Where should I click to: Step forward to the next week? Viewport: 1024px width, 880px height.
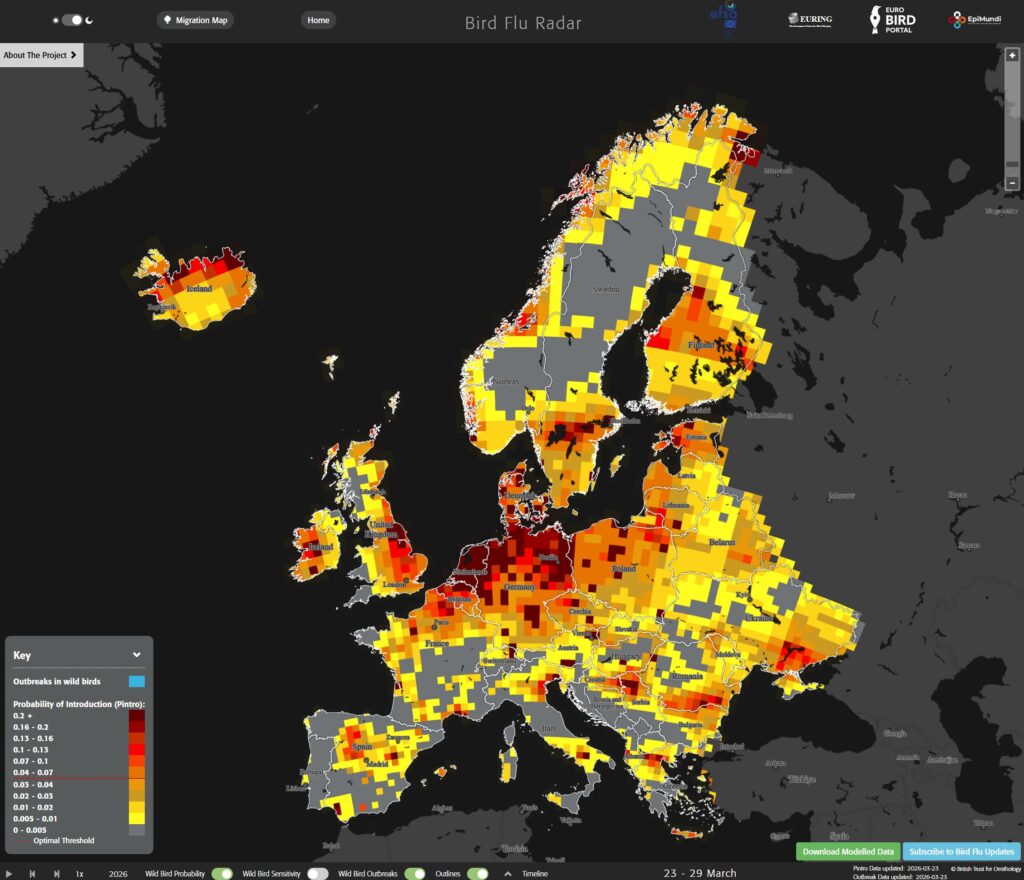[54, 873]
